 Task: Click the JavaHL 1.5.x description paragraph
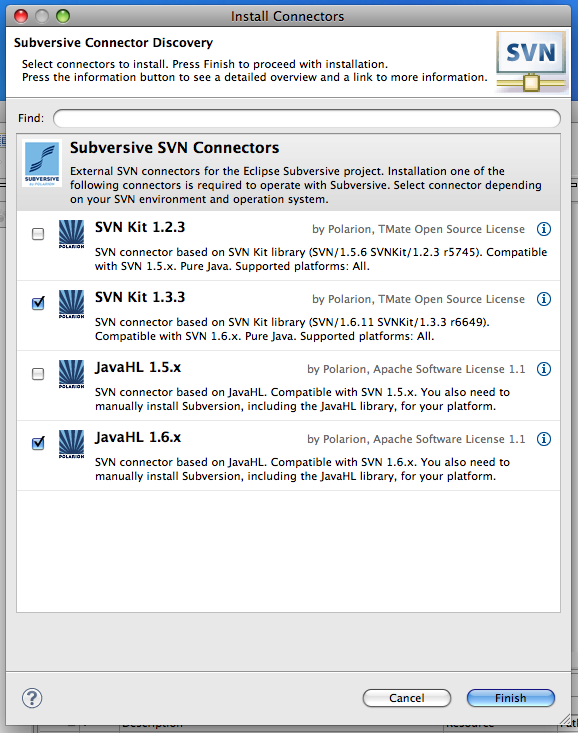pos(302,399)
